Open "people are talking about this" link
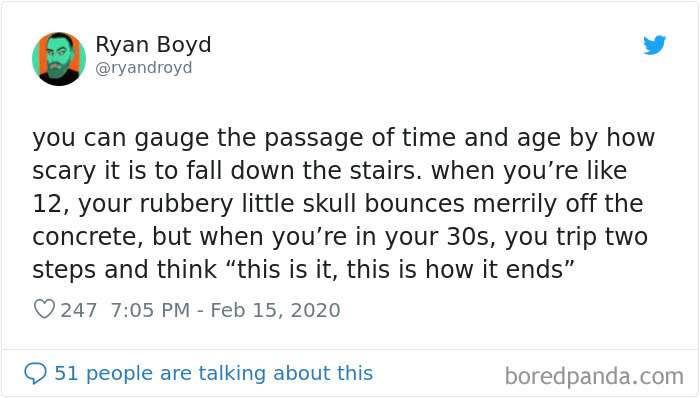Screen dimensions: 700x398 click(229, 373)
